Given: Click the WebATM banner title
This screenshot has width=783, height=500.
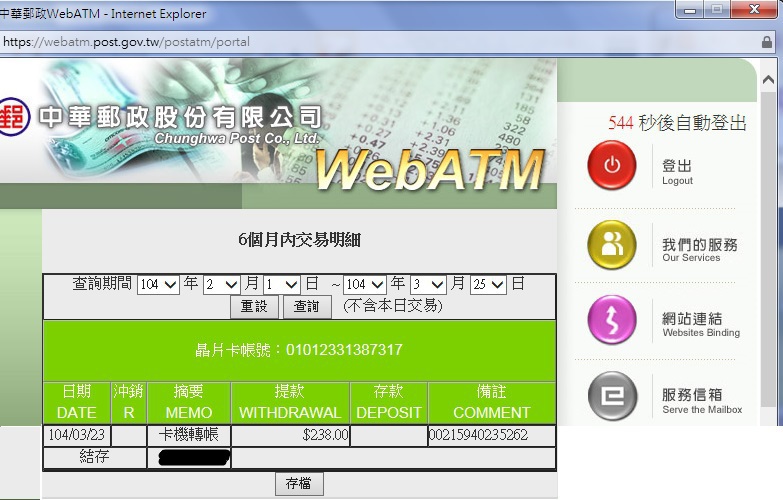Looking at the screenshot, I should pos(429,170).
